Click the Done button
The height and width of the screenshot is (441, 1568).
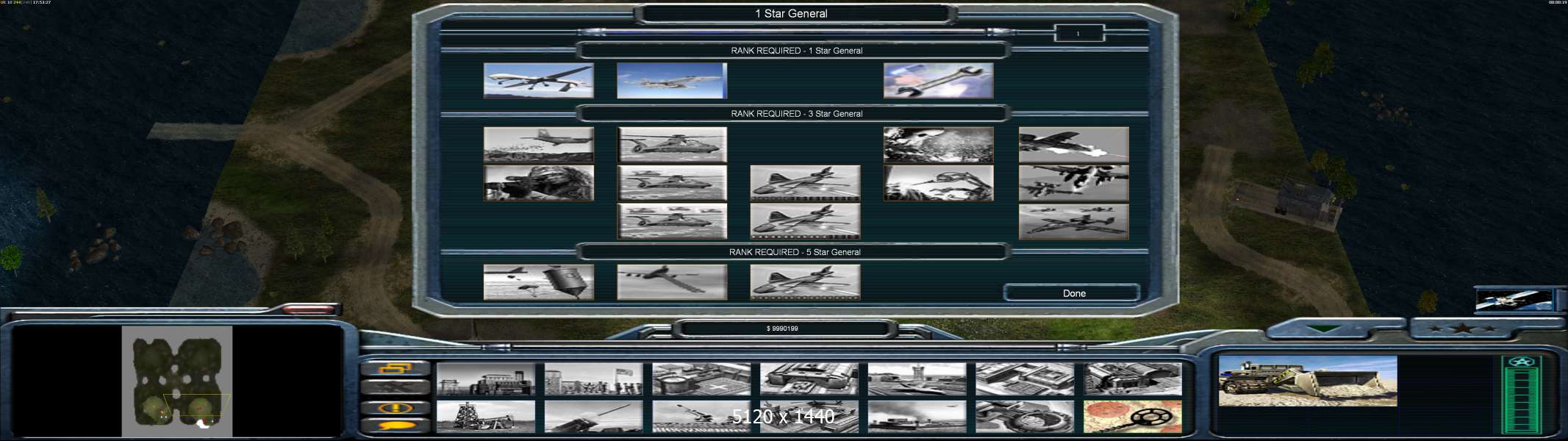tap(1073, 293)
